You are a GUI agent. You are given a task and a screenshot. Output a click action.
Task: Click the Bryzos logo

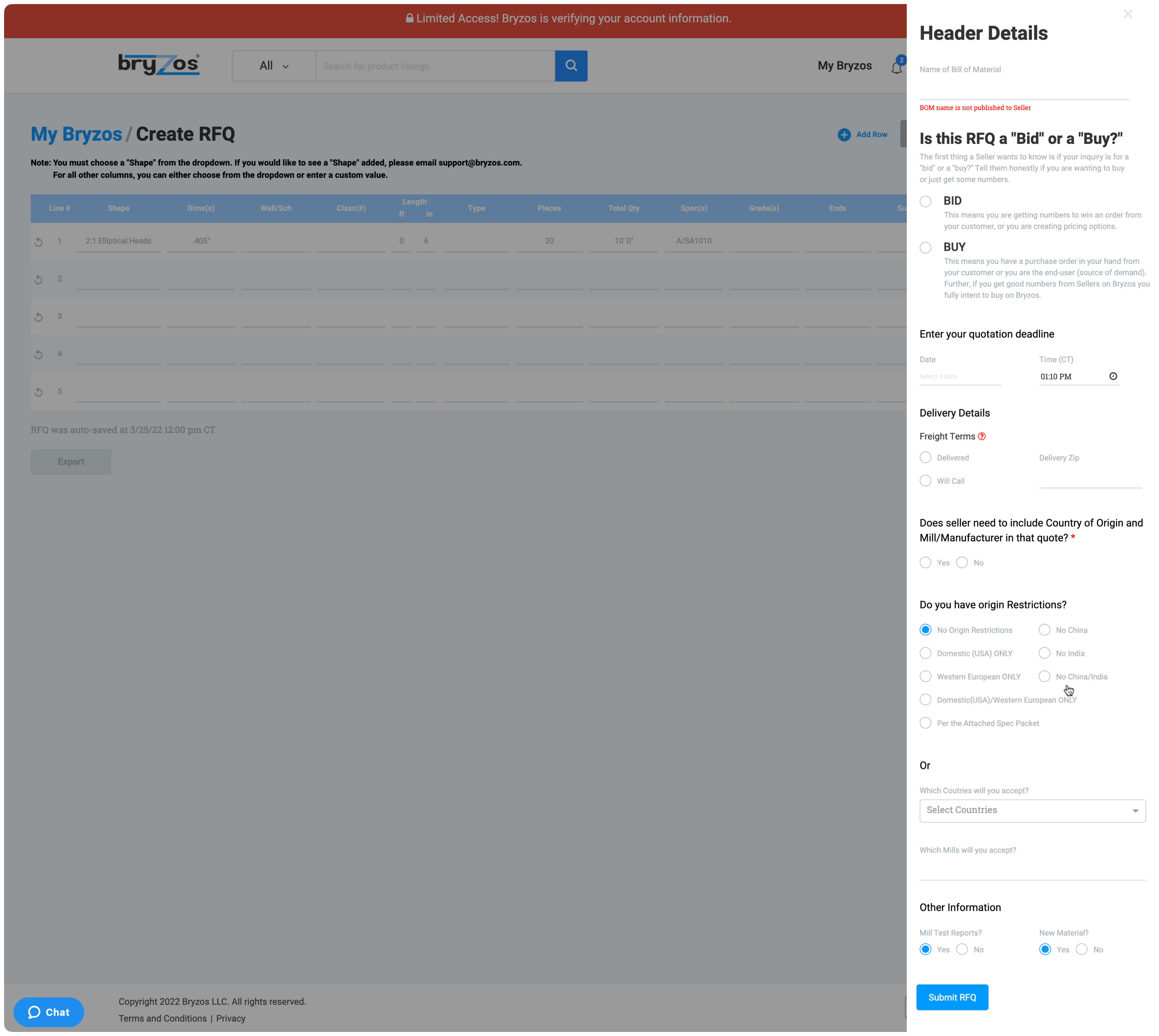point(159,64)
